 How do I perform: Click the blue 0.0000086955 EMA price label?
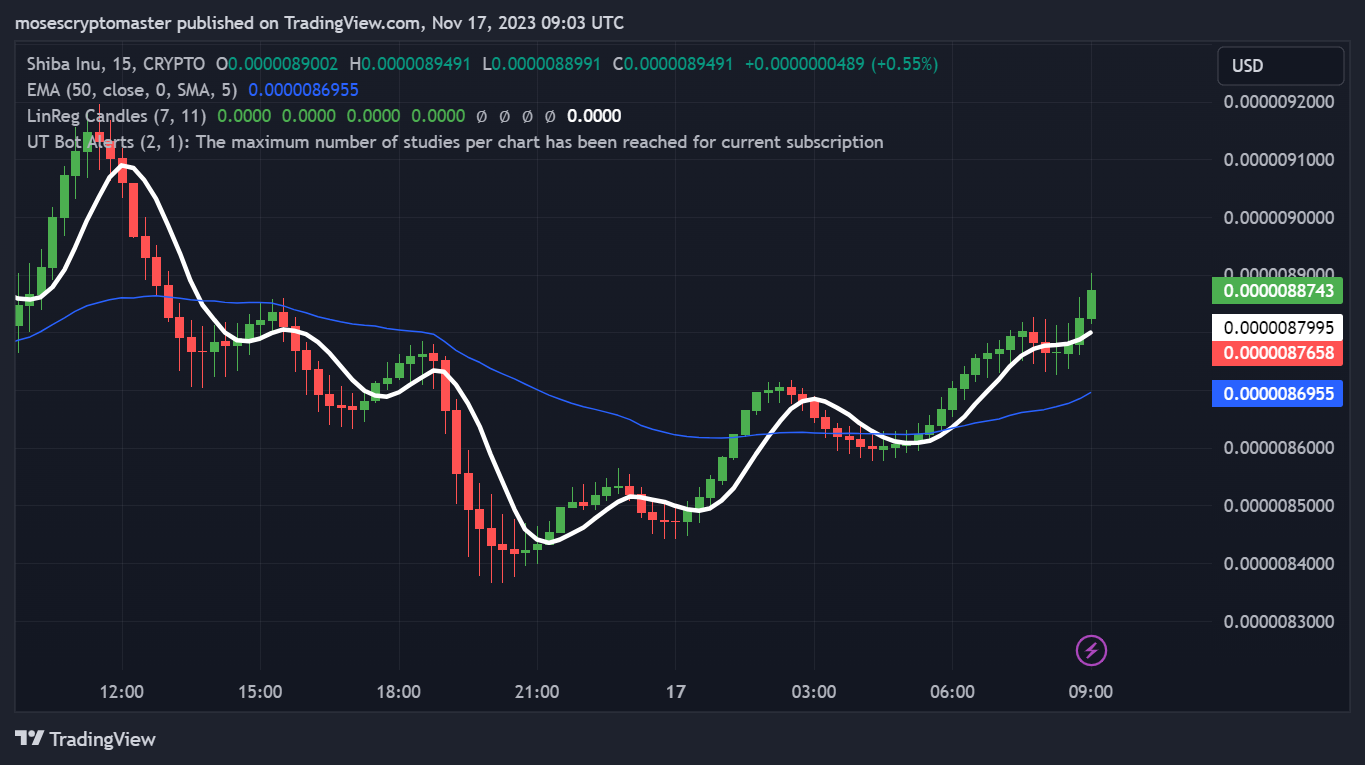pyautogui.click(x=1278, y=393)
